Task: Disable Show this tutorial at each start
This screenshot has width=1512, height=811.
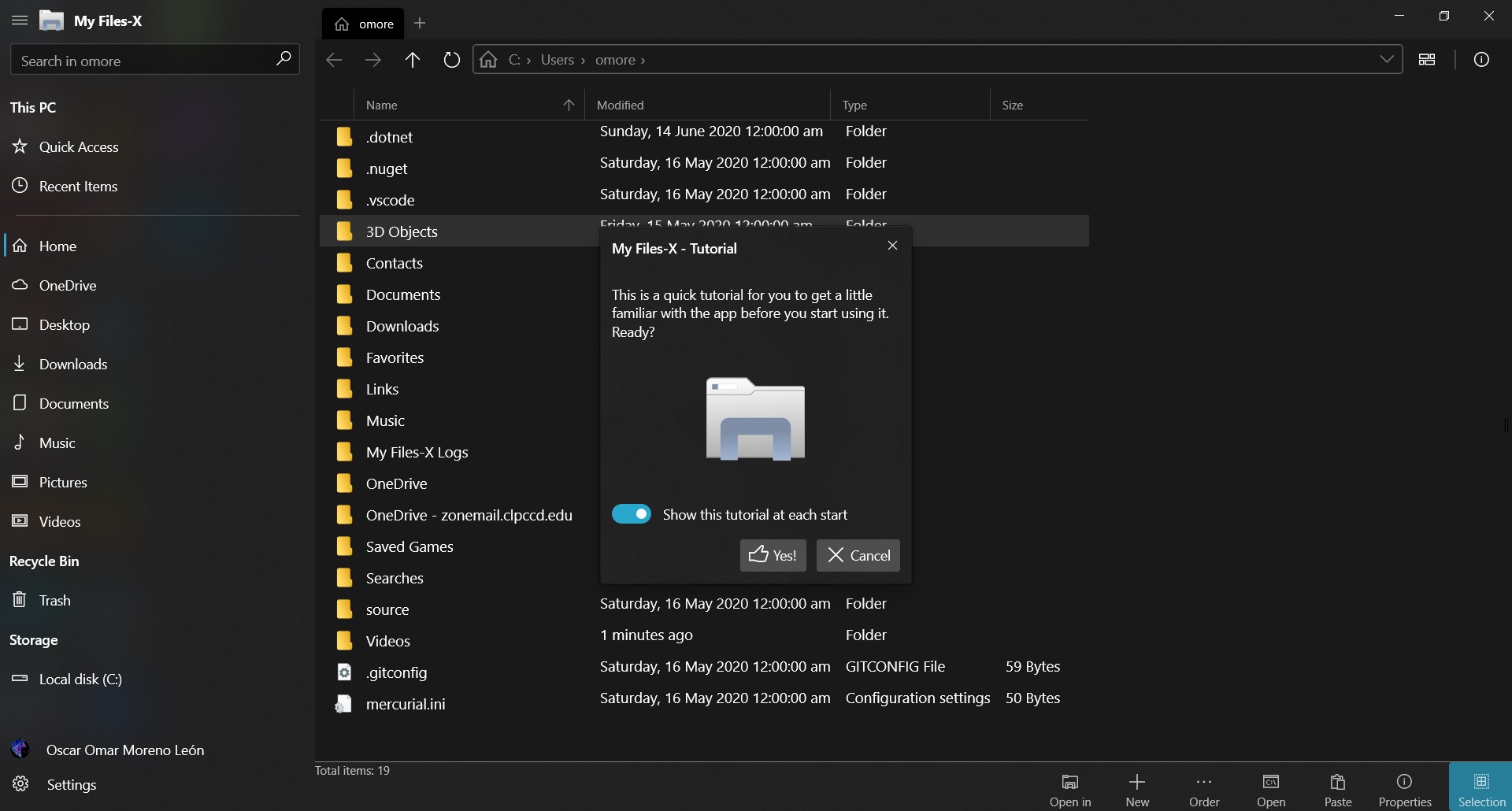Action: pos(632,513)
